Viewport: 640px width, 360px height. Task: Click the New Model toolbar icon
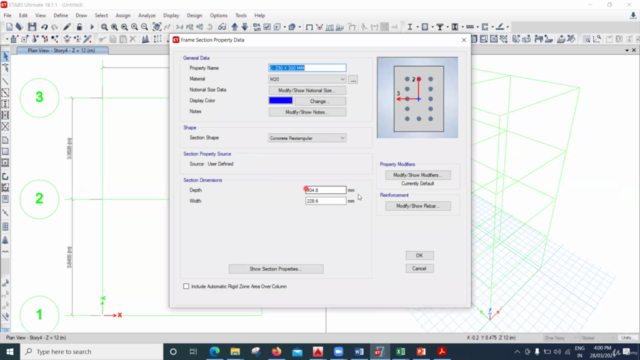tap(9, 27)
